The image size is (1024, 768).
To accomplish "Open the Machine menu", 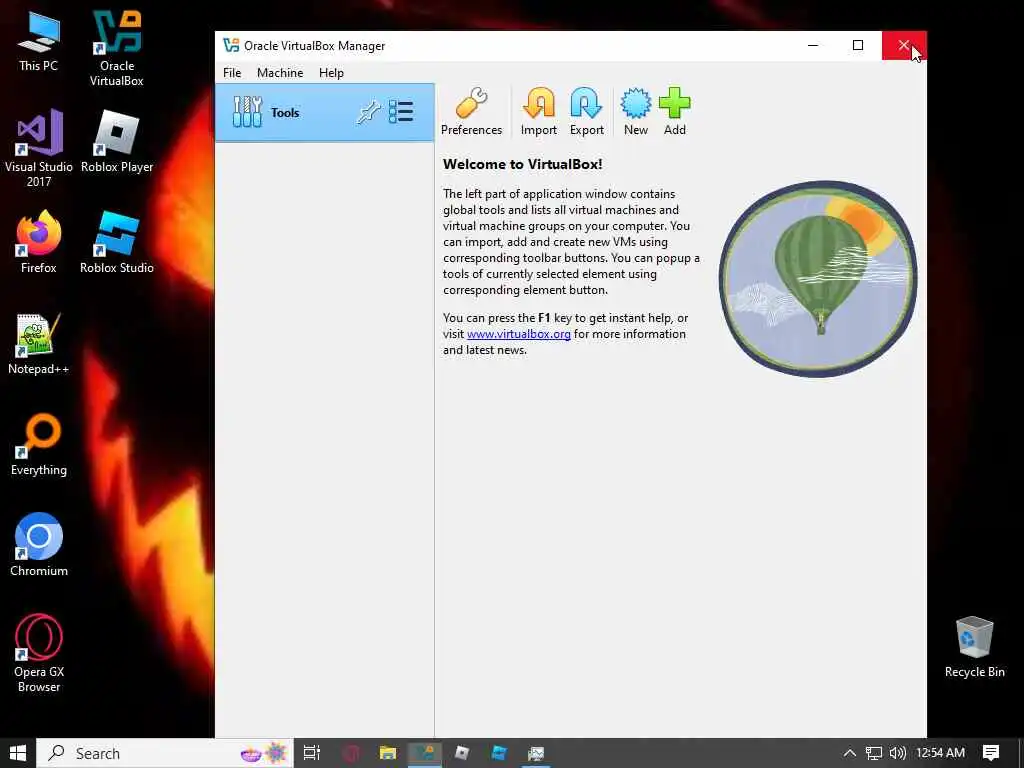I will tap(280, 72).
